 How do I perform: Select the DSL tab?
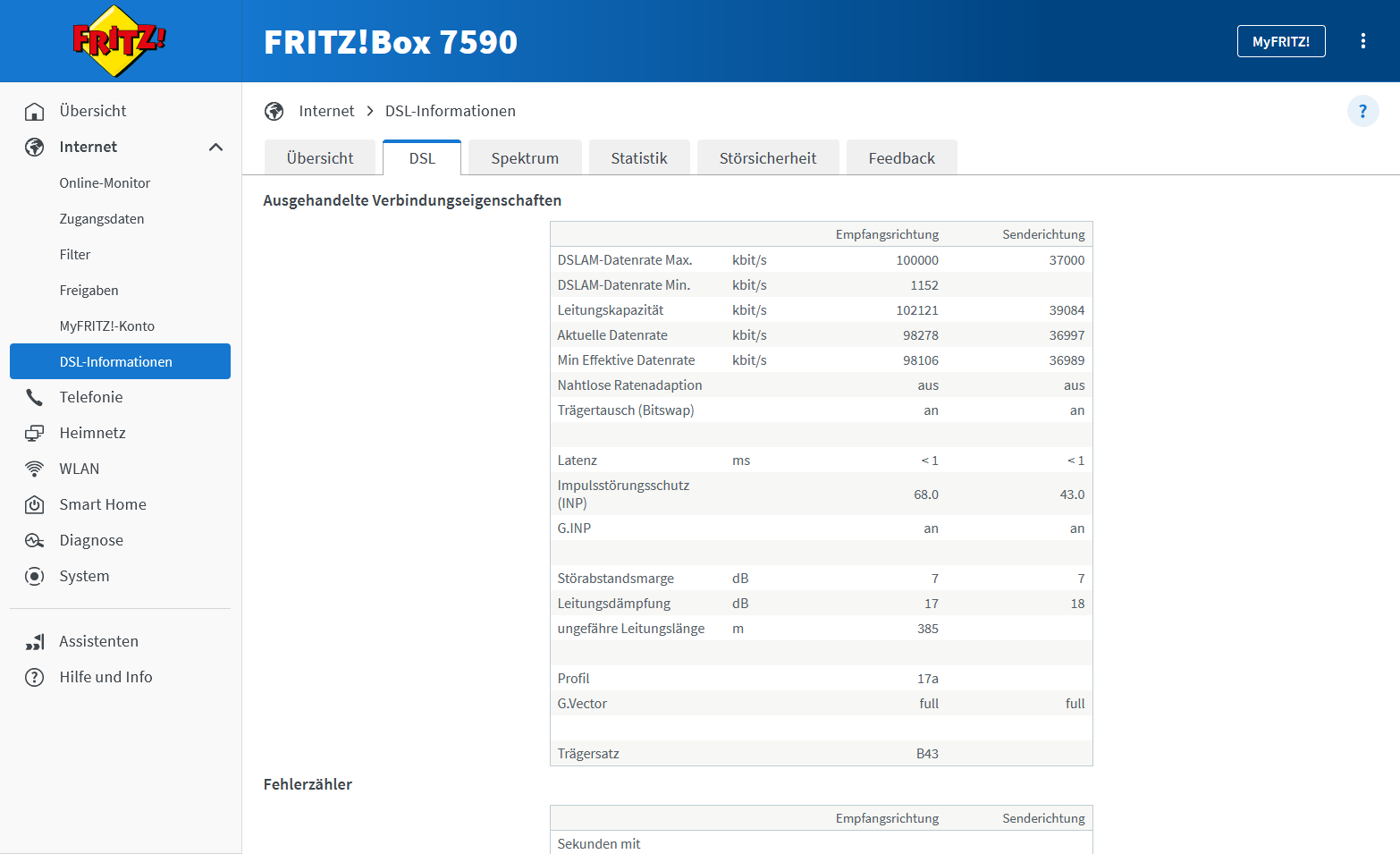[422, 157]
